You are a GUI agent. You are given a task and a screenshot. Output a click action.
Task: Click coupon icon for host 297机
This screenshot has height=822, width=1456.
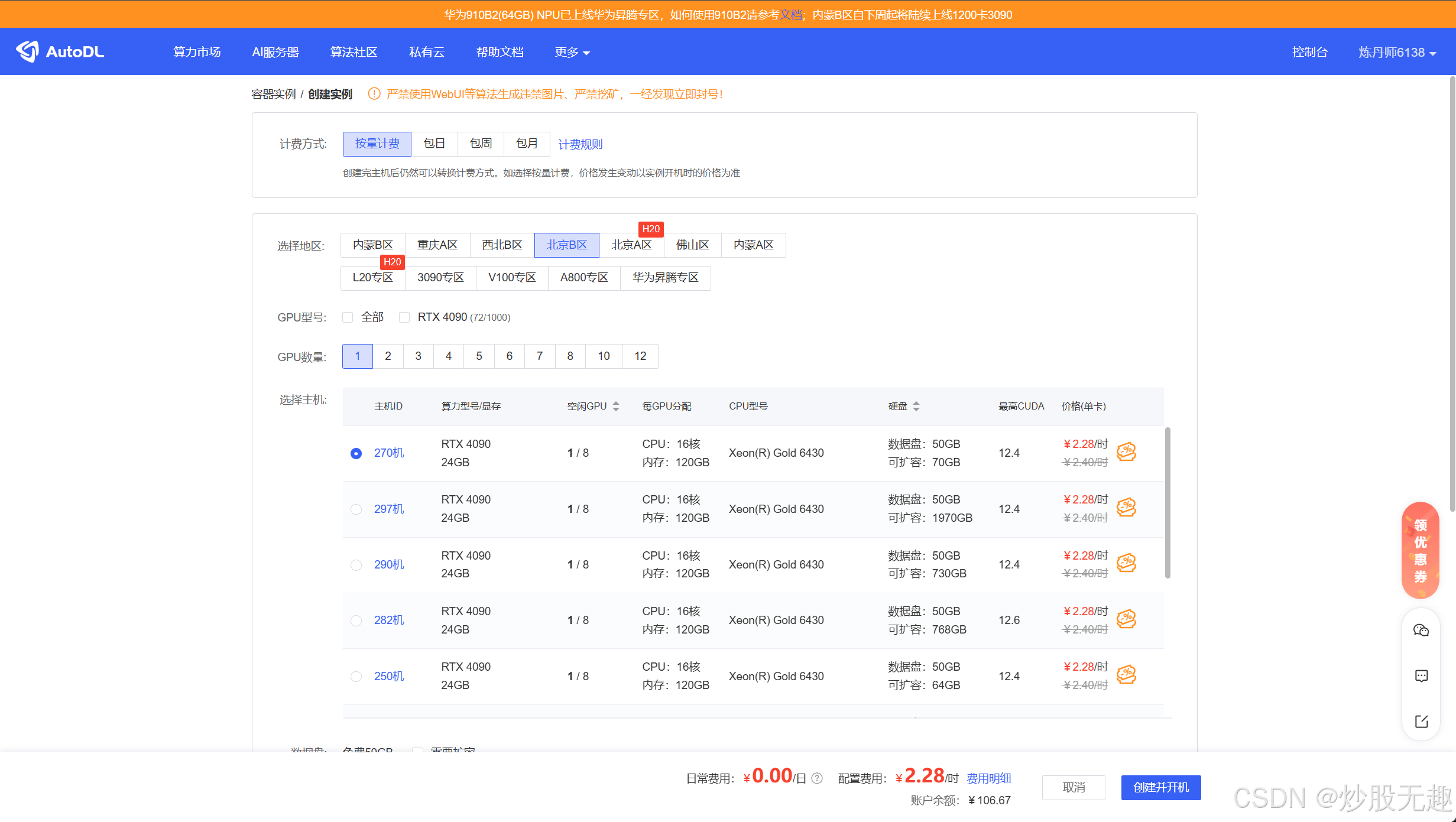[1126, 508]
